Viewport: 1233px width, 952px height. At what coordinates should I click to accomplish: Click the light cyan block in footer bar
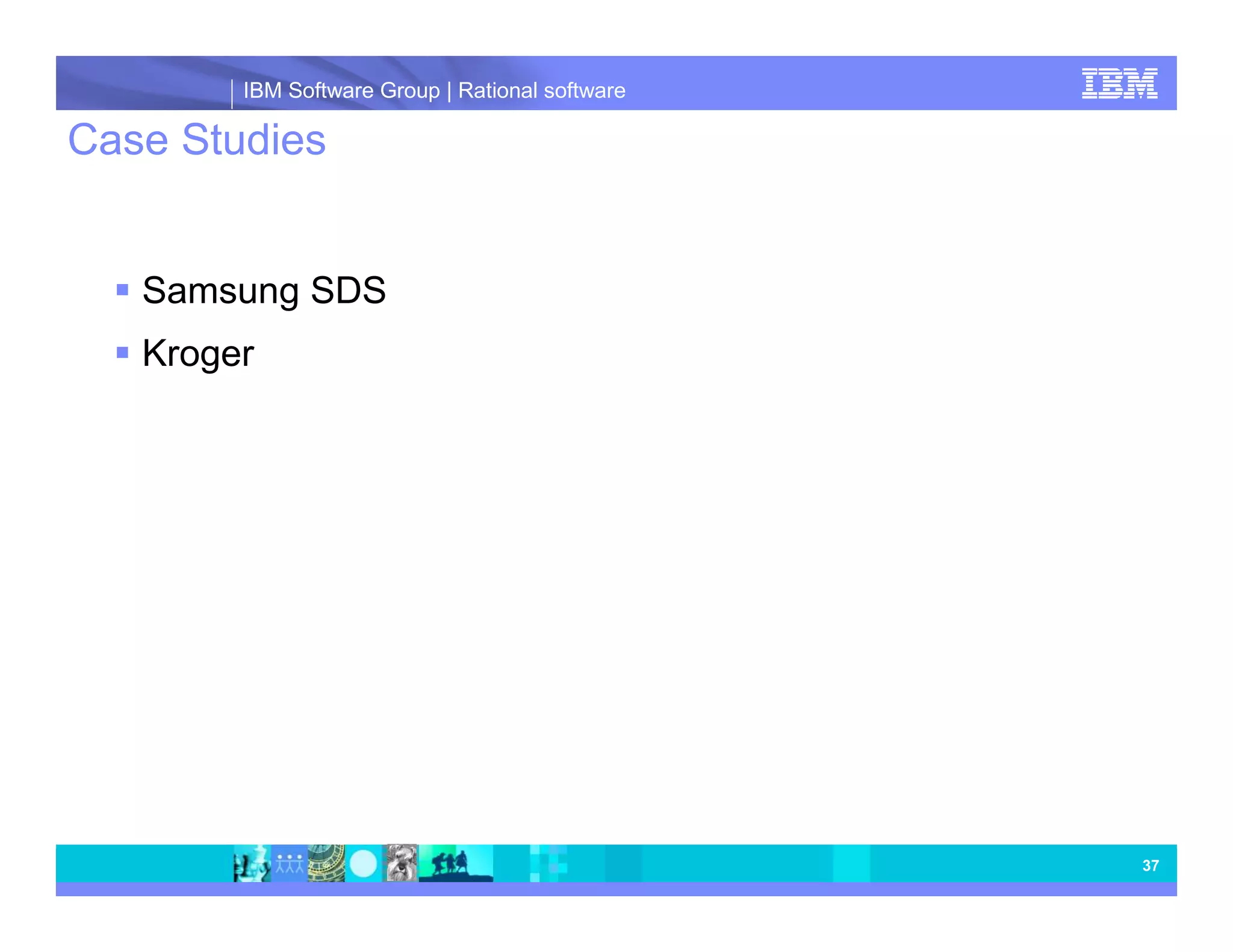point(851,864)
